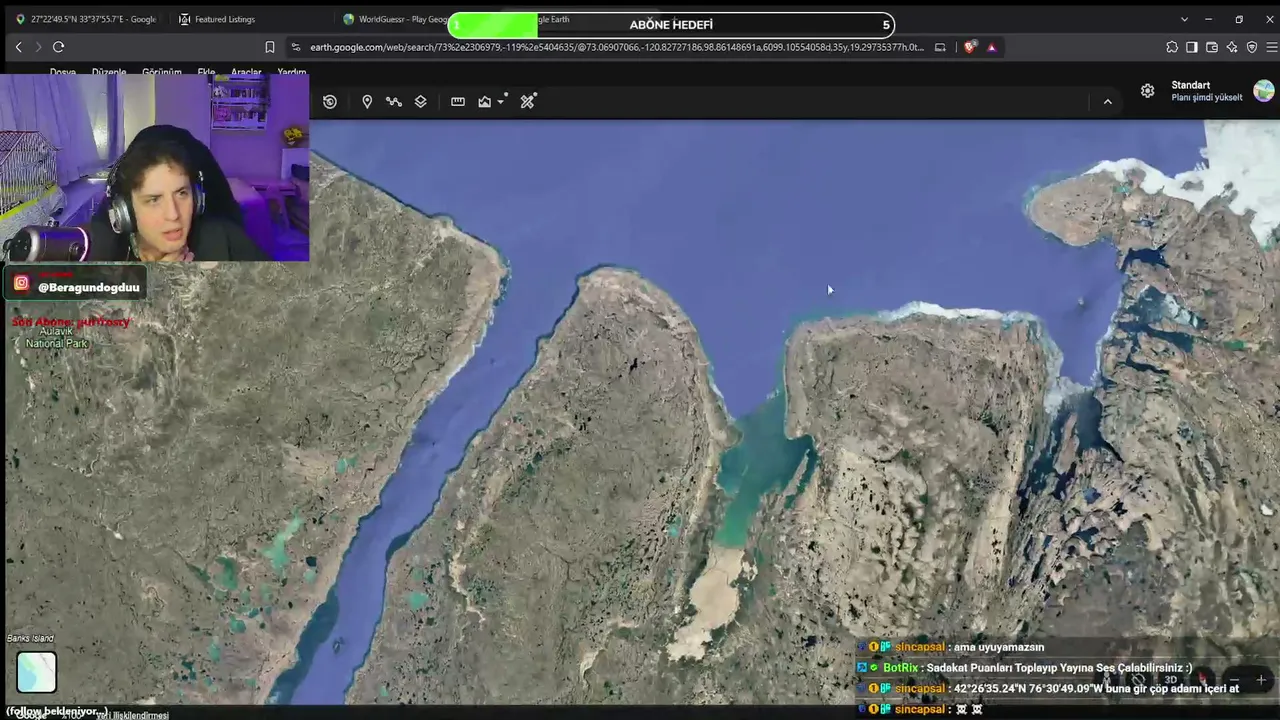
Task: Click the install app icon in address bar
Action: [940, 47]
